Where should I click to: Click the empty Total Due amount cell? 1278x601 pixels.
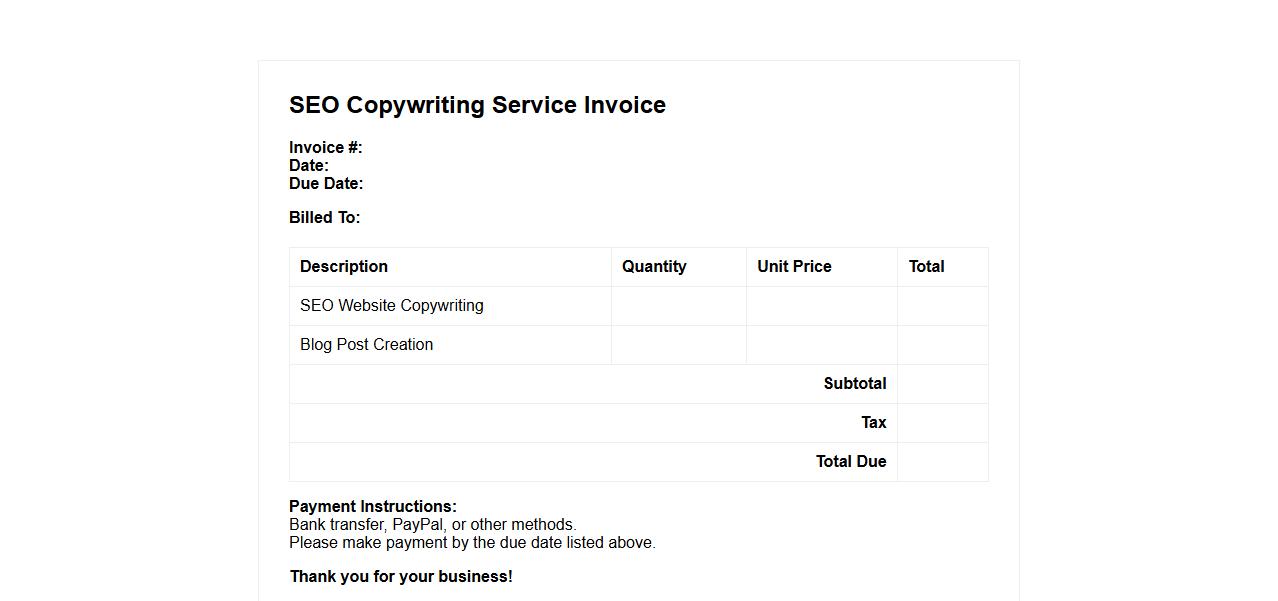[942, 462]
